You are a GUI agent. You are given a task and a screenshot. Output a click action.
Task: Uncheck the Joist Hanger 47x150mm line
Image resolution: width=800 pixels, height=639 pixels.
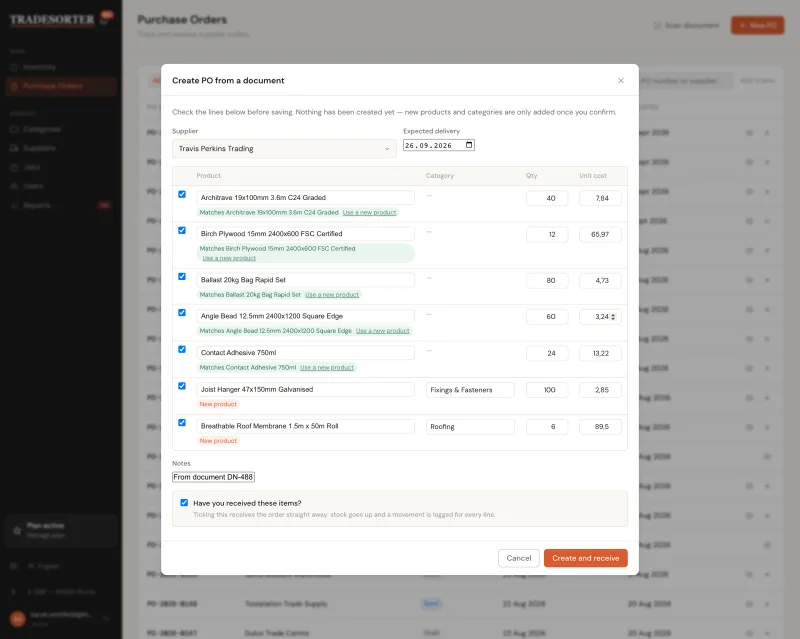coord(182,386)
